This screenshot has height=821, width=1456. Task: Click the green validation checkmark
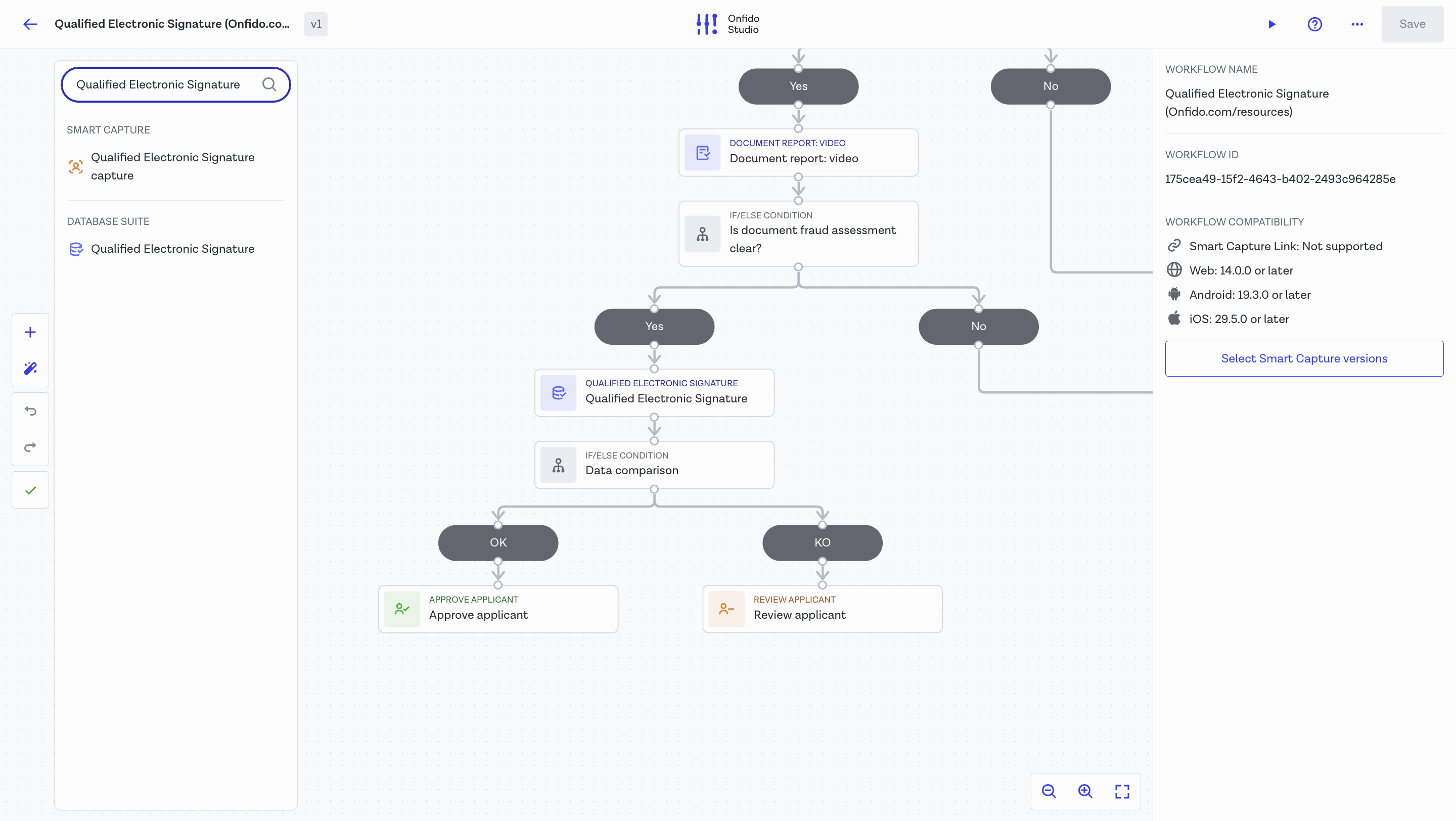30,490
